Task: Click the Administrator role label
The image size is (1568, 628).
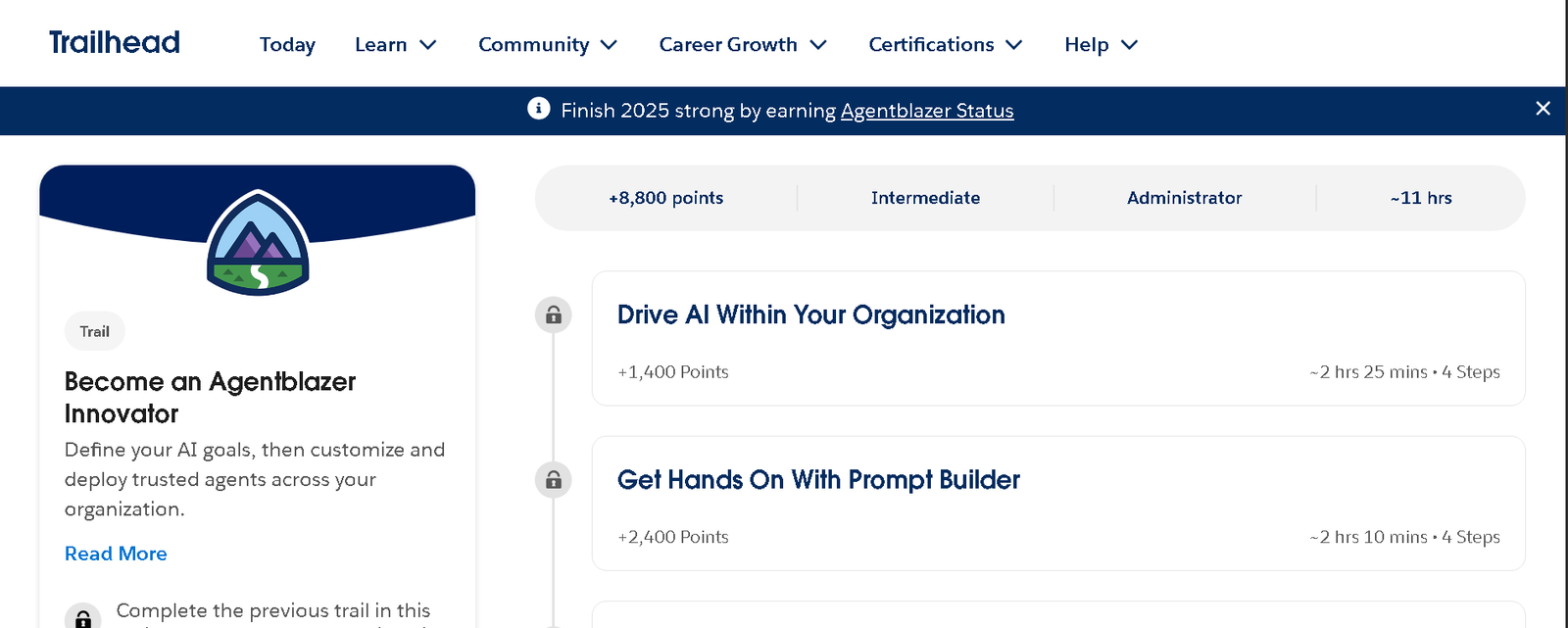Action: point(1184,198)
